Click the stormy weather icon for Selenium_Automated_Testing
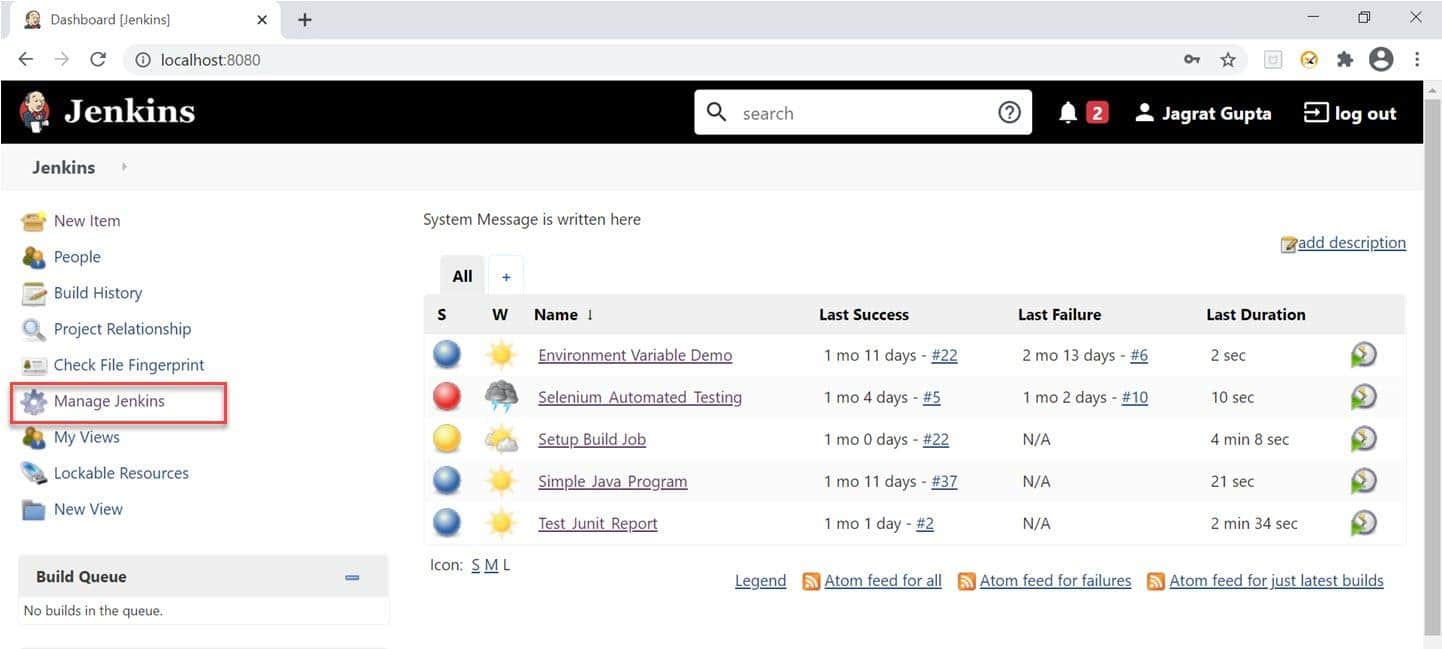This screenshot has height=649, width=1442. 500,396
